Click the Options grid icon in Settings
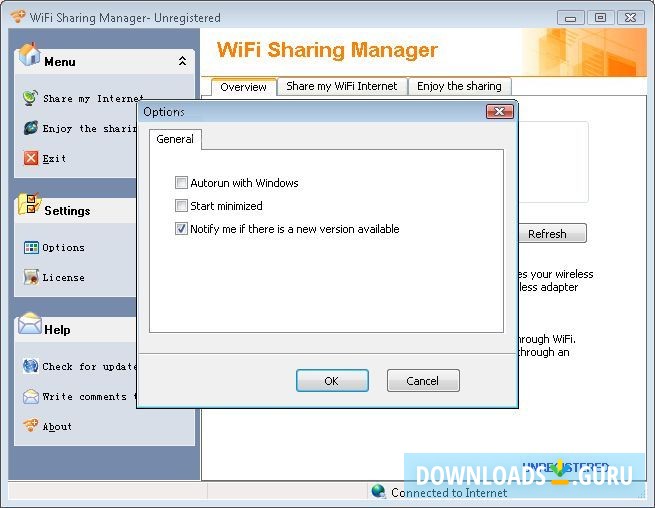655x508 pixels. (31, 247)
